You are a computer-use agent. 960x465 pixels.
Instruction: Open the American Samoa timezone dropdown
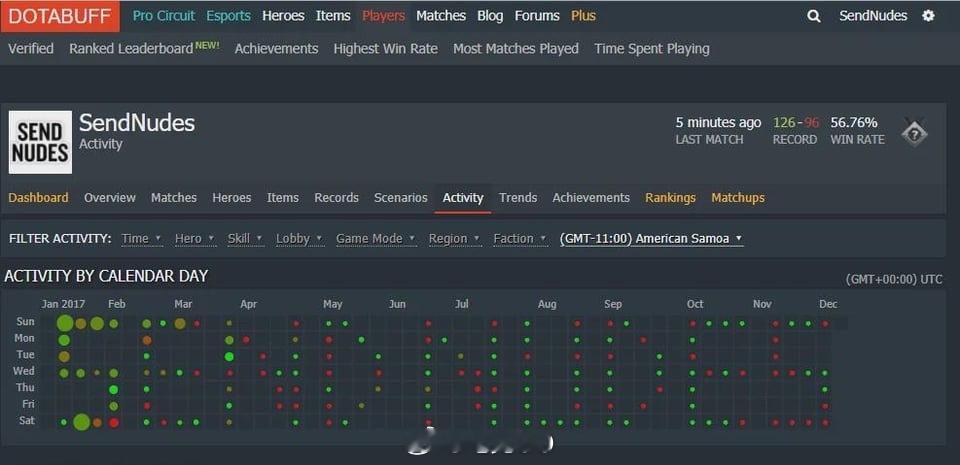coord(651,239)
